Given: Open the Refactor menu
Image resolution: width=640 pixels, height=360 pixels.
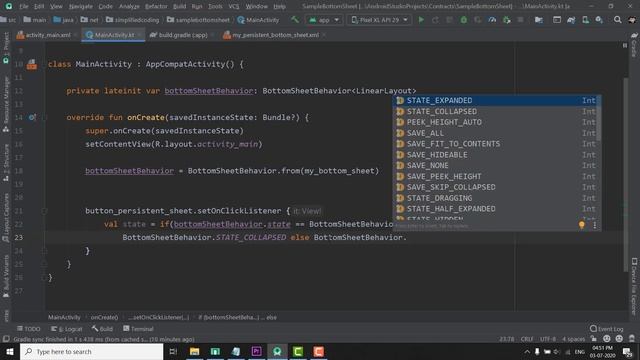Looking at the screenshot, I should [x=156, y=6].
